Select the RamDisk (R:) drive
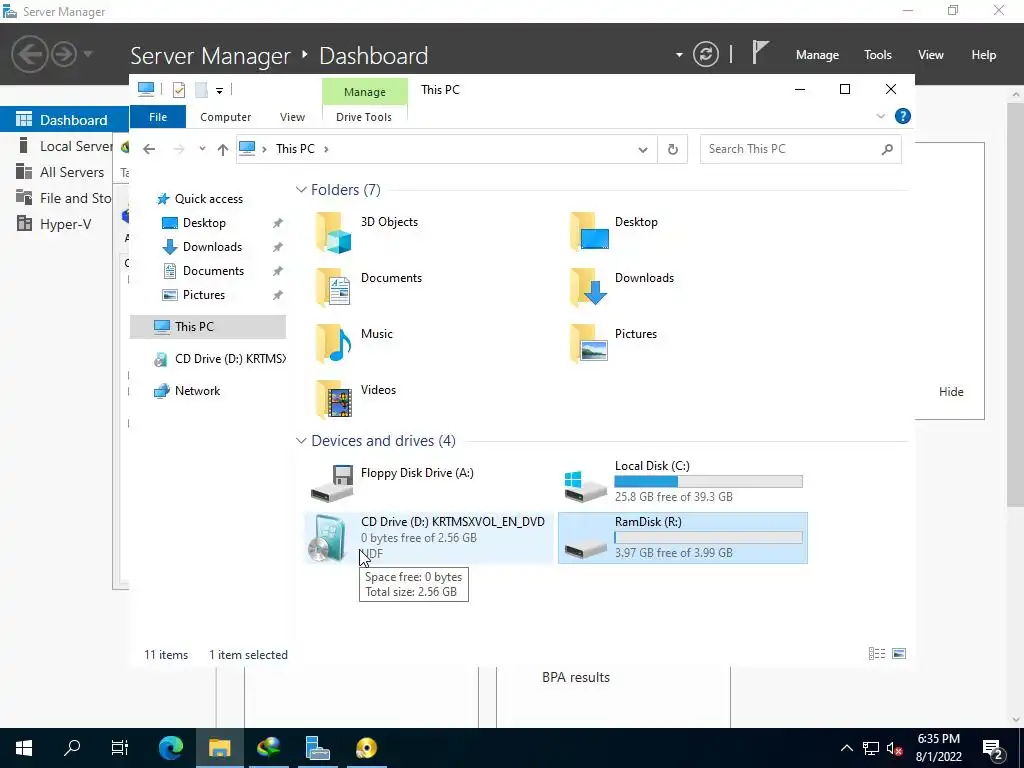The width and height of the screenshot is (1024, 768). (683, 538)
